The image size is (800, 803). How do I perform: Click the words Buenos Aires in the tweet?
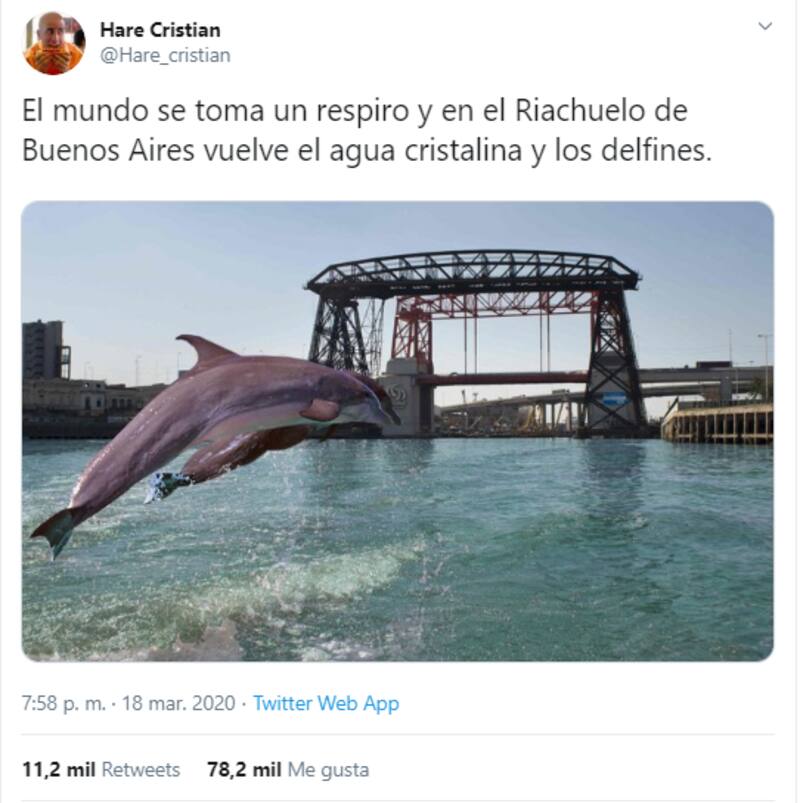point(108,150)
